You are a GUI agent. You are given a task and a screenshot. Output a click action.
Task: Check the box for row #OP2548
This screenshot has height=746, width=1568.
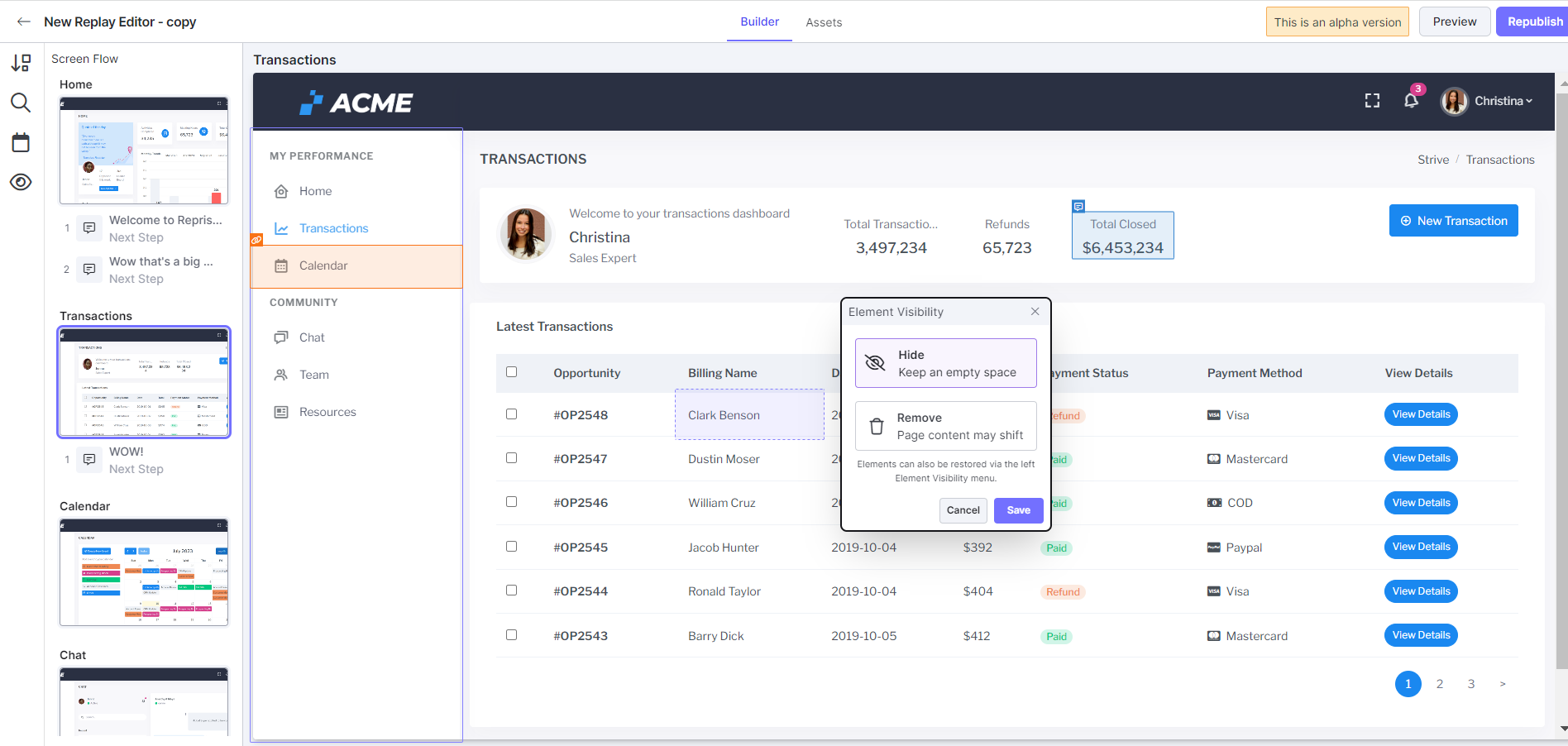click(511, 414)
